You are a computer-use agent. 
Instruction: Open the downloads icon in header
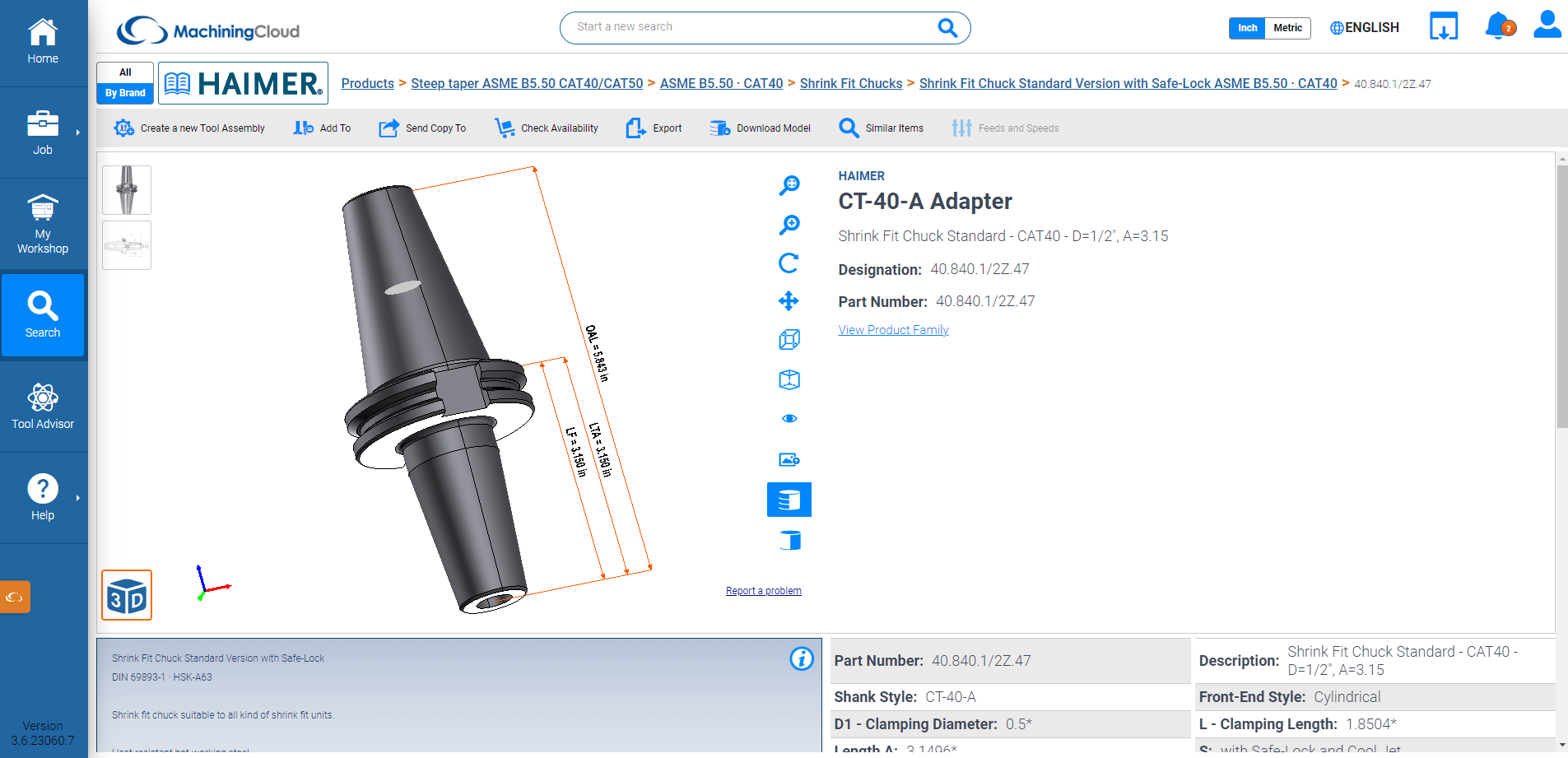coord(1444,26)
